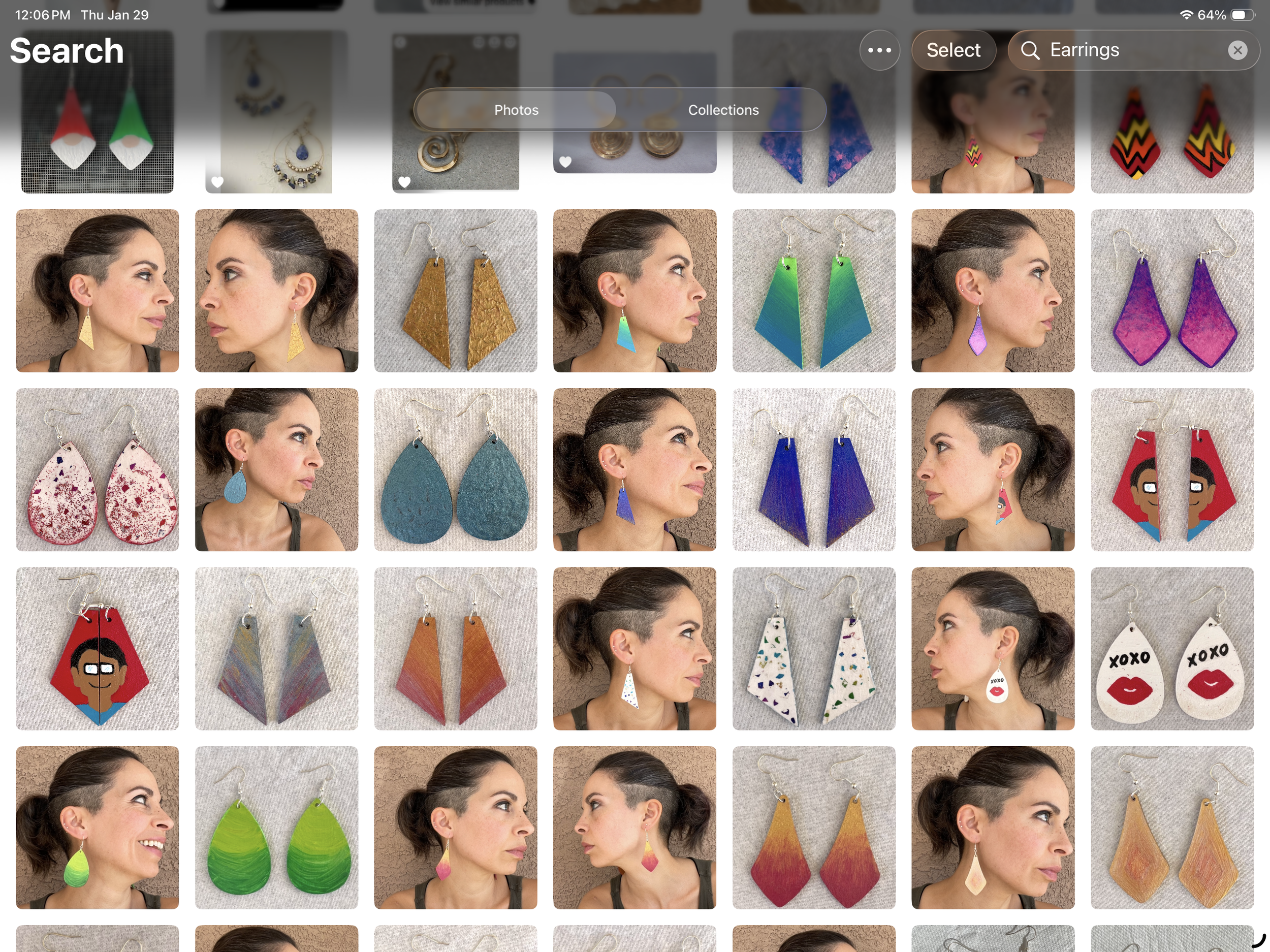
Task: Open the purple-pink kite earrings photo
Action: tap(1172, 291)
